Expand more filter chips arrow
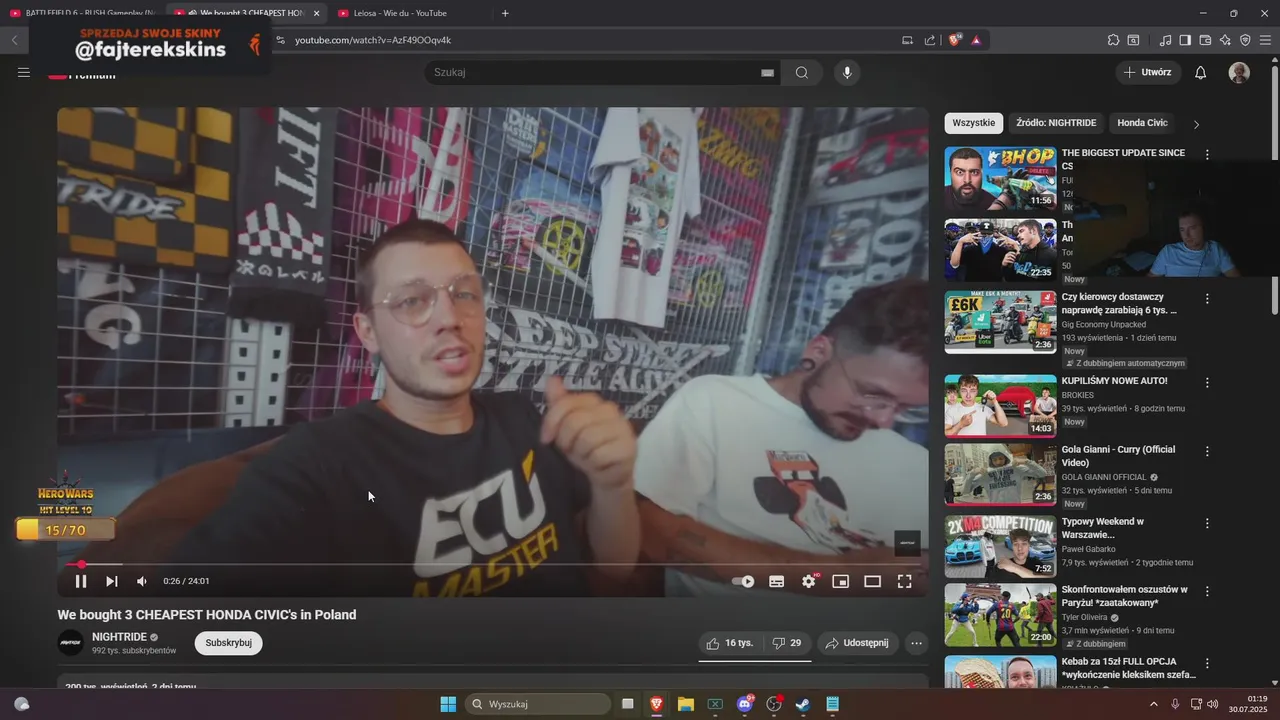This screenshot has width=1280, height=720. coord(1196,124)
